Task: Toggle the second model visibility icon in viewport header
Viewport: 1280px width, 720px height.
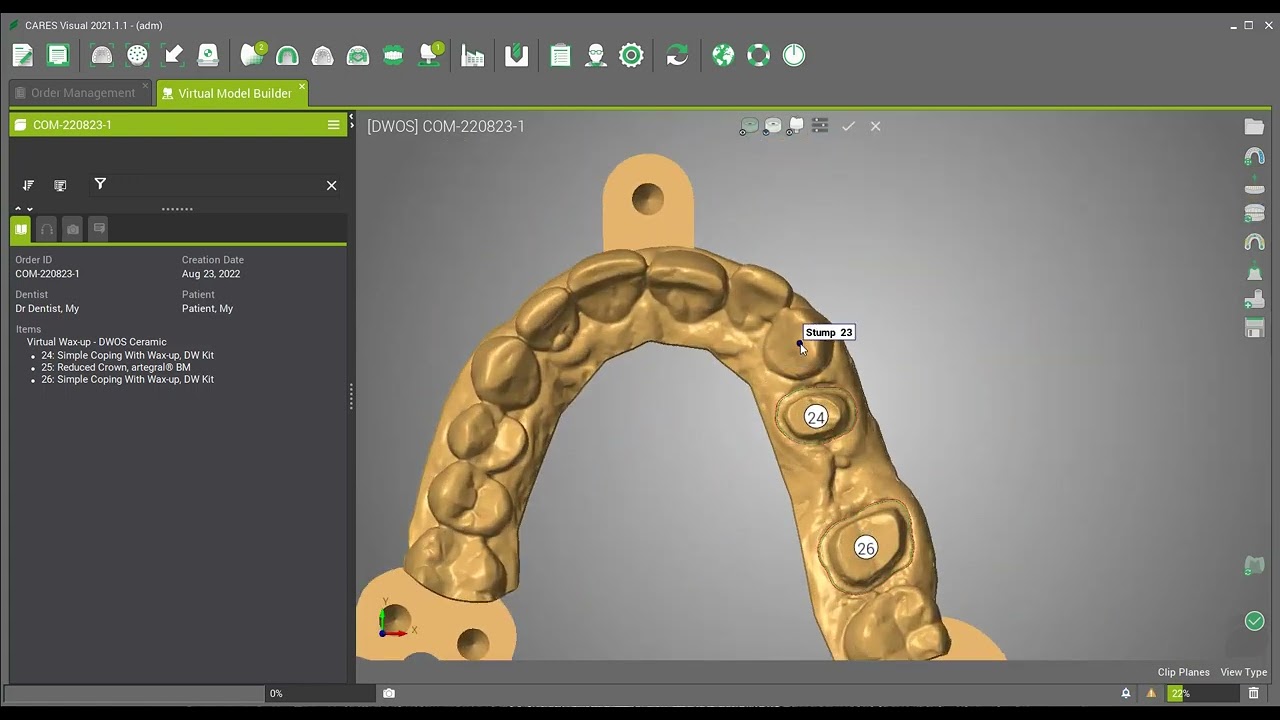Action: pos(772,126)
